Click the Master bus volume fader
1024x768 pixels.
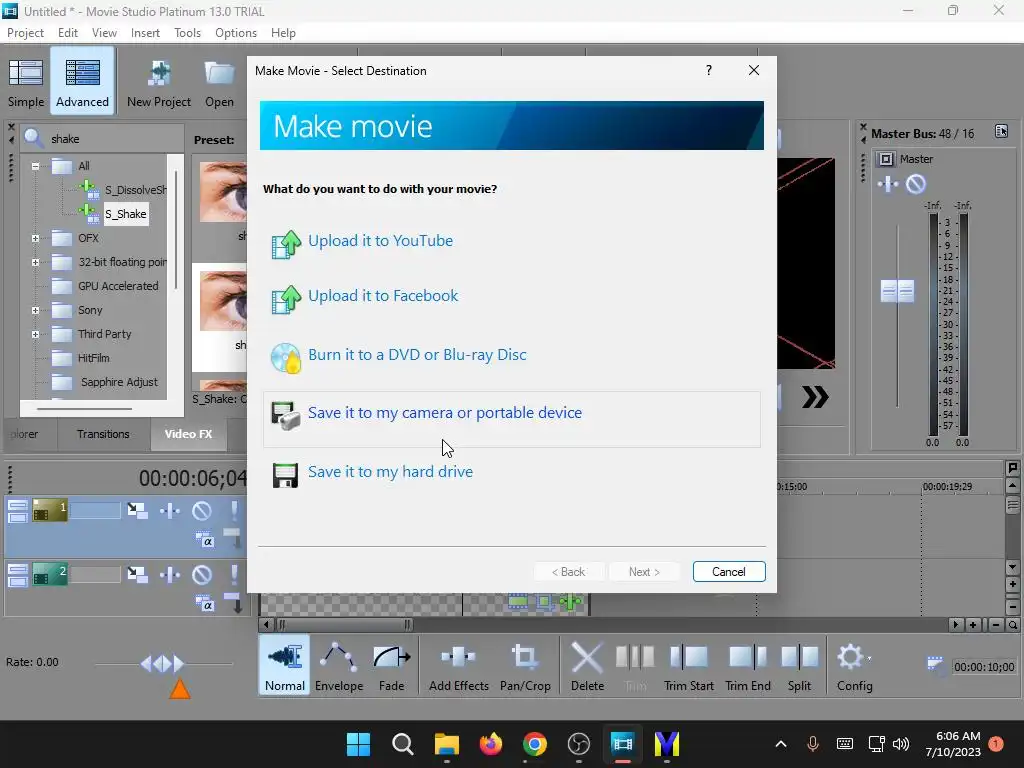pyautogui.click(x=897, y=291)
